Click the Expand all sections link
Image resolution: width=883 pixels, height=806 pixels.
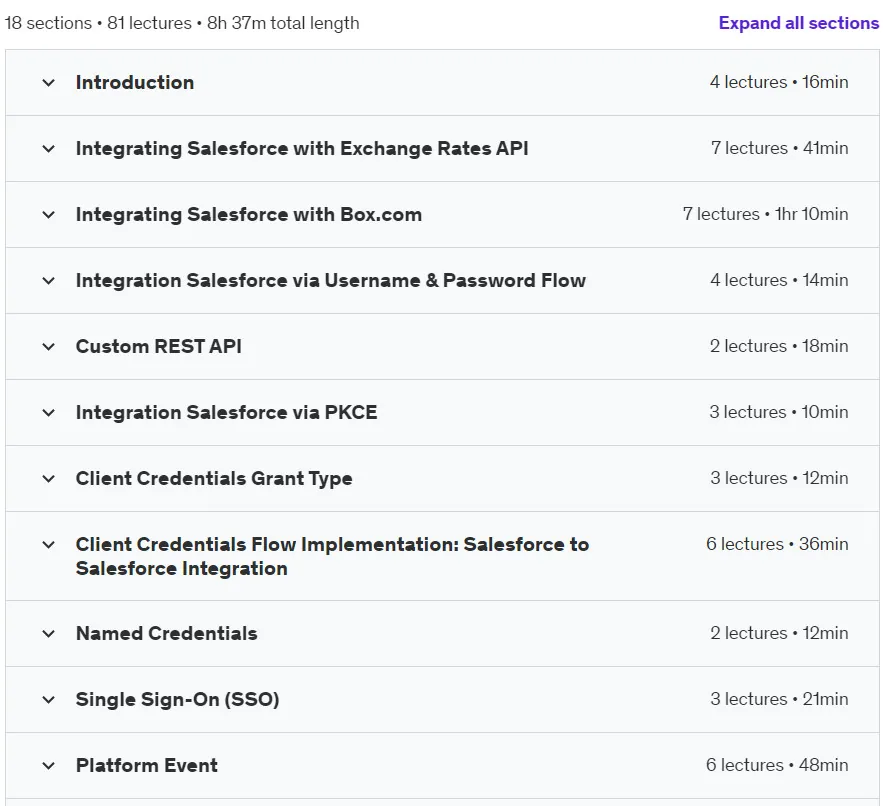coord(799,23)
